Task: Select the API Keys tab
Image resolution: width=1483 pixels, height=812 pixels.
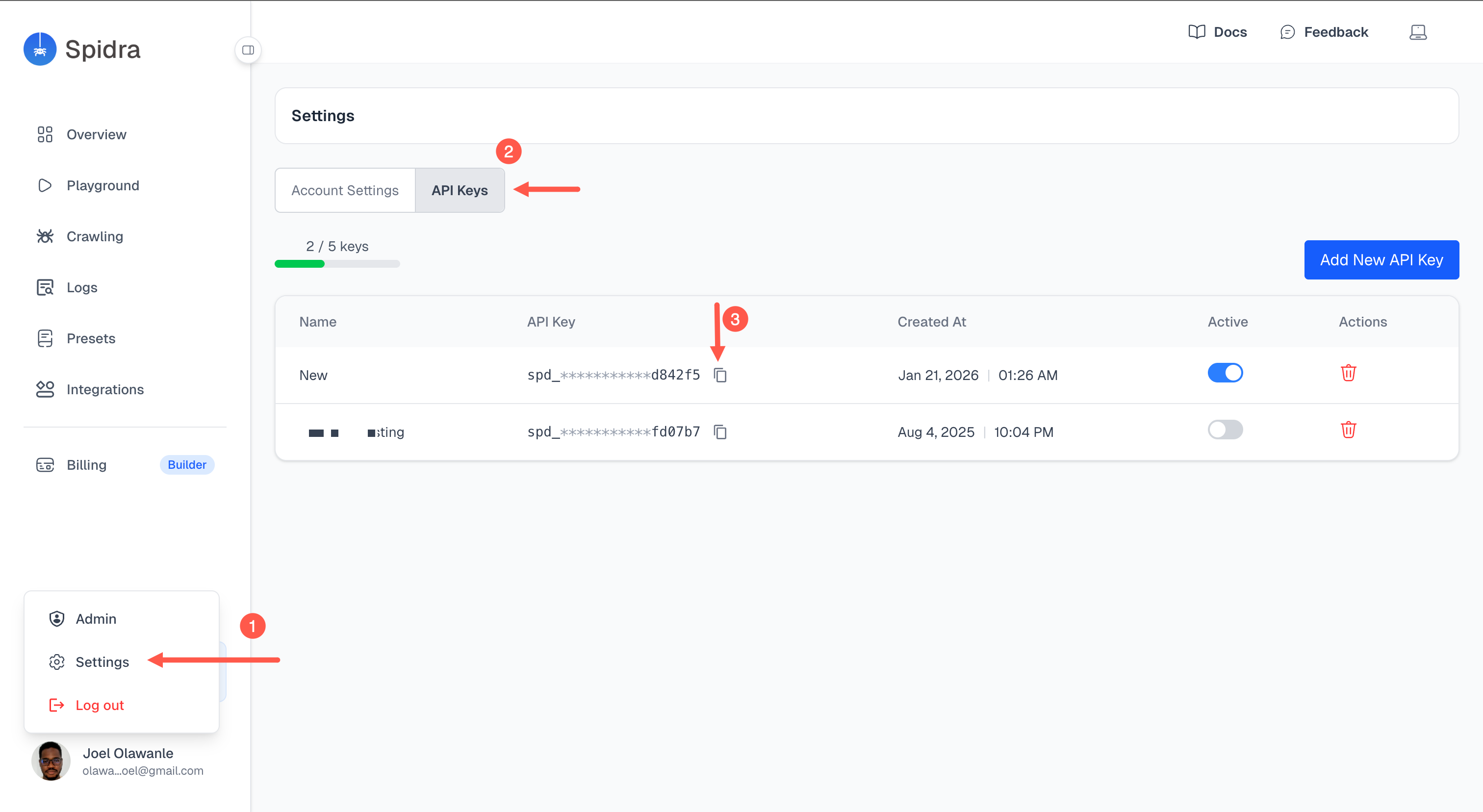Action: [x=460, y=190]
